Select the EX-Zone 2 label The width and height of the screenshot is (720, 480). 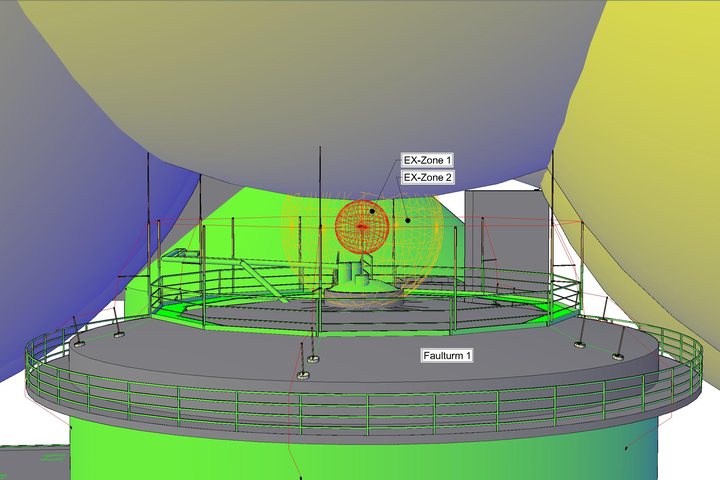(x=428, y=177)
